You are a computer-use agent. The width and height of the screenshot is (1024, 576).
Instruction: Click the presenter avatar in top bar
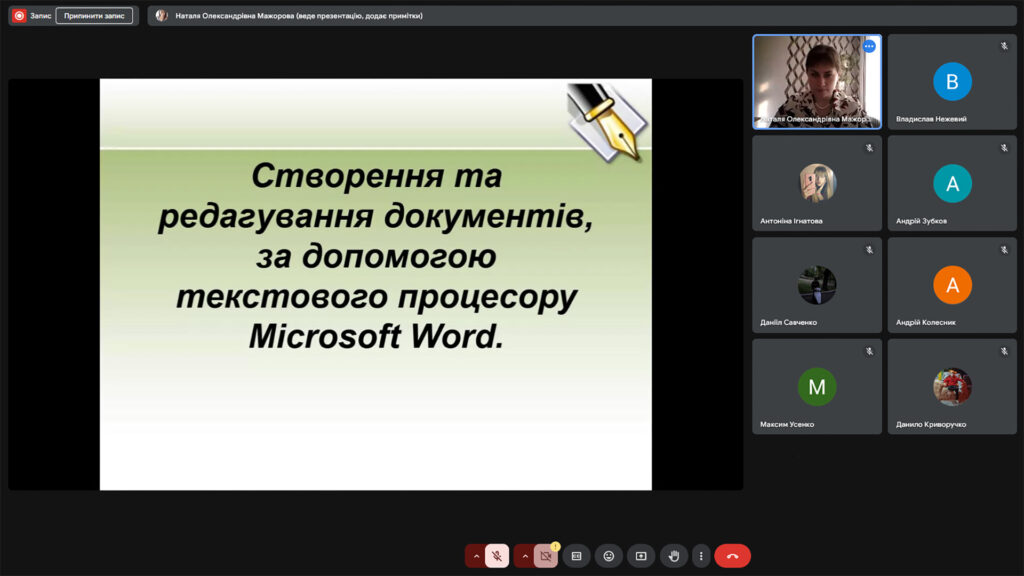(x=161, y=16)
